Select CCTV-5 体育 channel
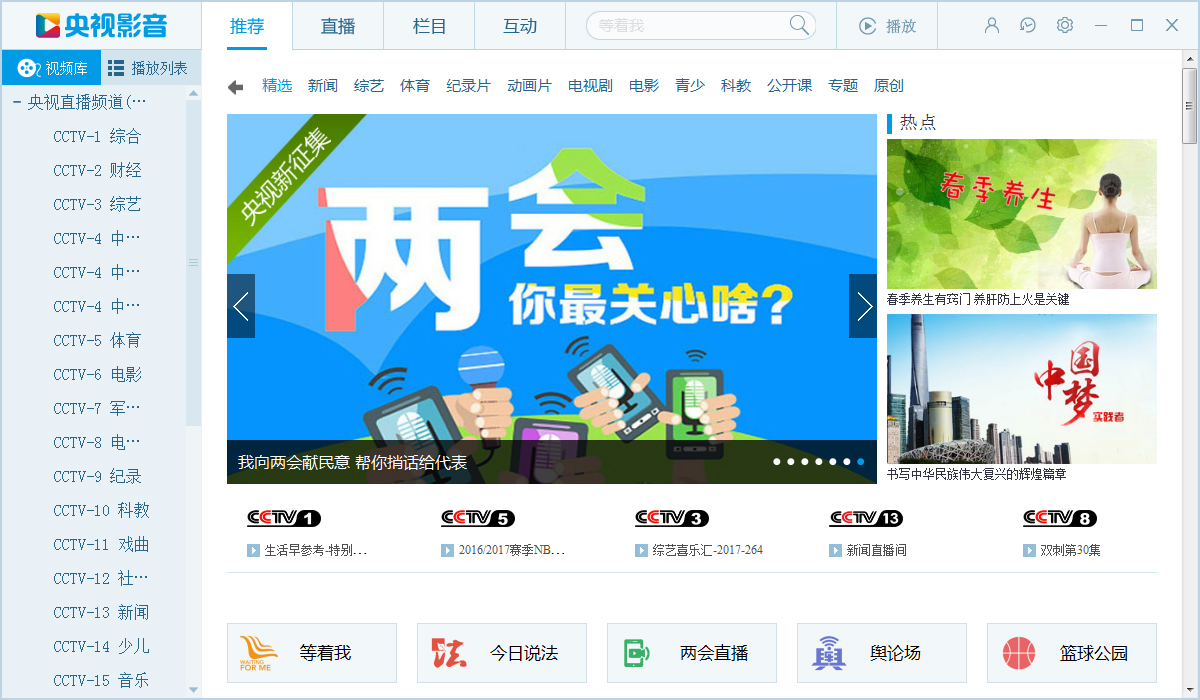The width and height of the screenshot is (1200, 700). coord(97,340)
